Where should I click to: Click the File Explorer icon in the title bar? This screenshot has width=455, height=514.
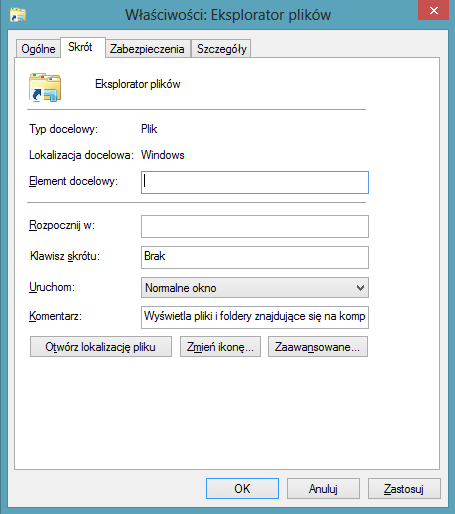(18, 15)
